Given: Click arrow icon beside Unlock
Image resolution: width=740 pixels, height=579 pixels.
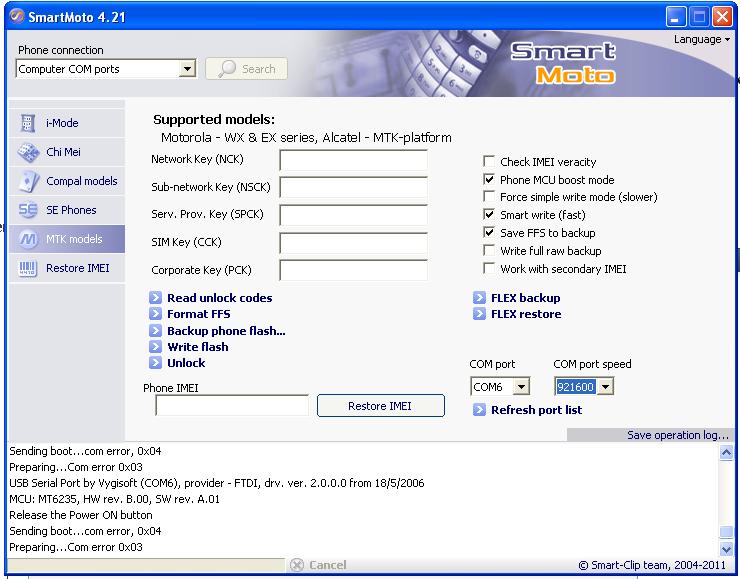Looking at the screenshot, I should [155, 363].
